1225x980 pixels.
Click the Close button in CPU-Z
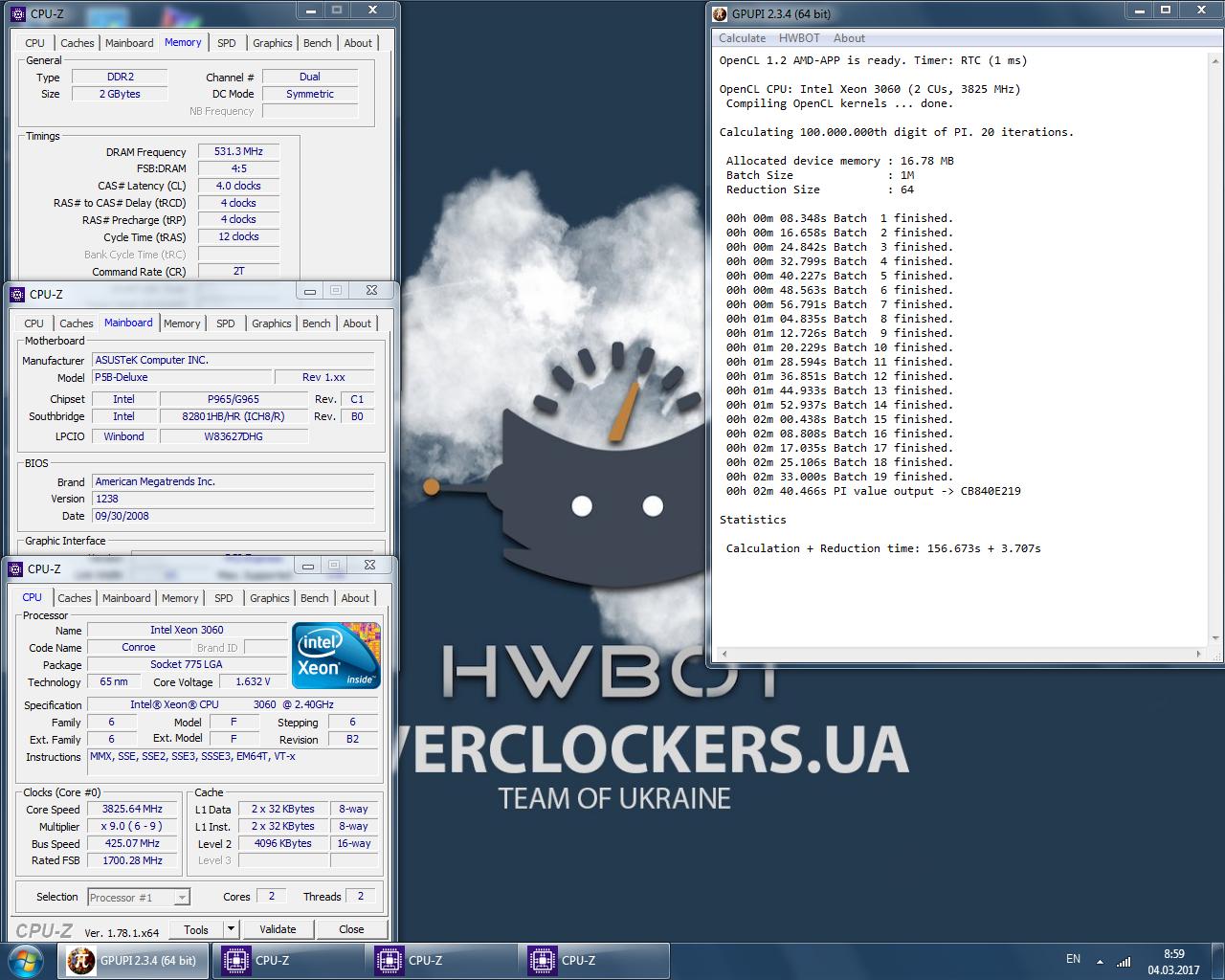point(351,929)
